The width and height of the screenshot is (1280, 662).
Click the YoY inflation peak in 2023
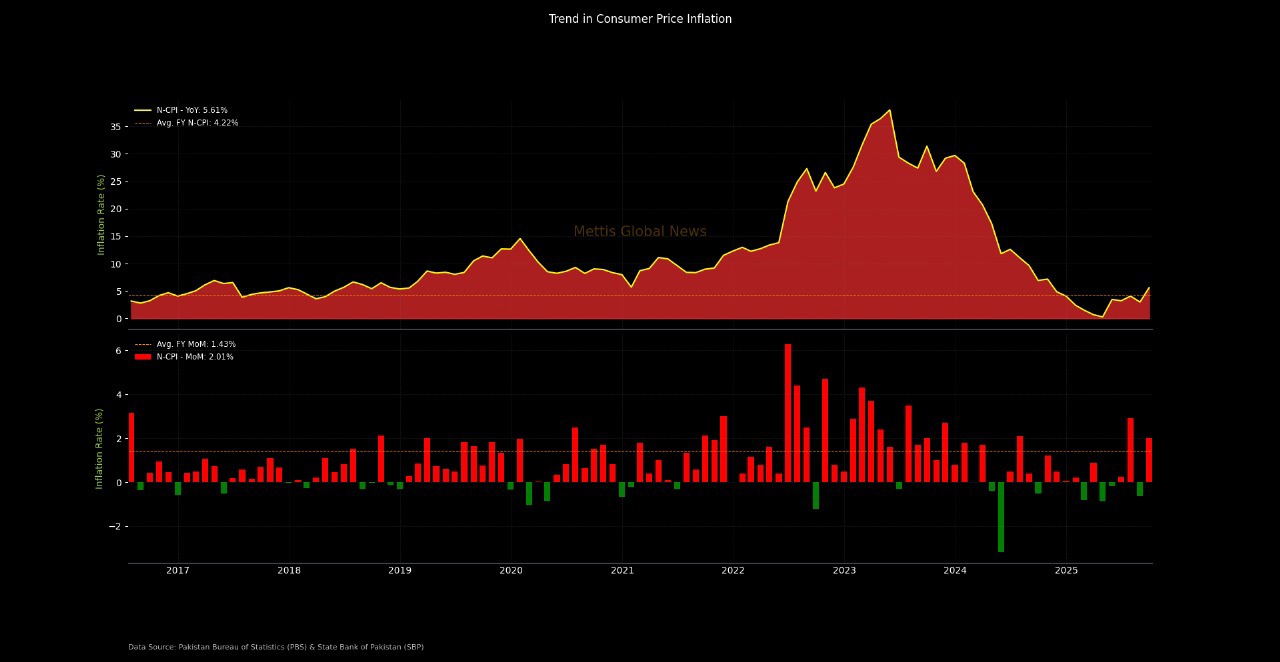pos(889,111)
